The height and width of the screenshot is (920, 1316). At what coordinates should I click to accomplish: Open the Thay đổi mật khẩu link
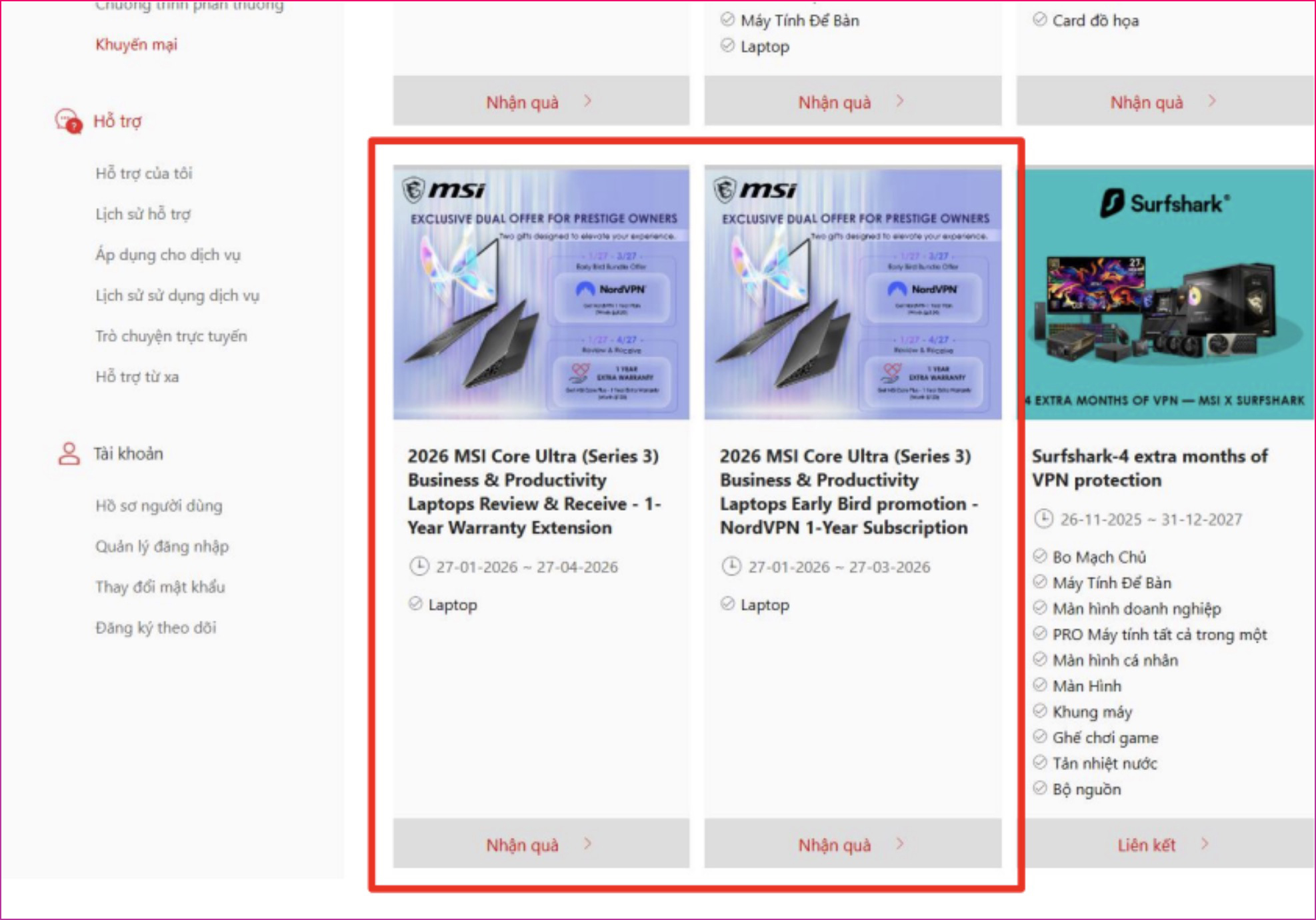[x=160, y=587]
